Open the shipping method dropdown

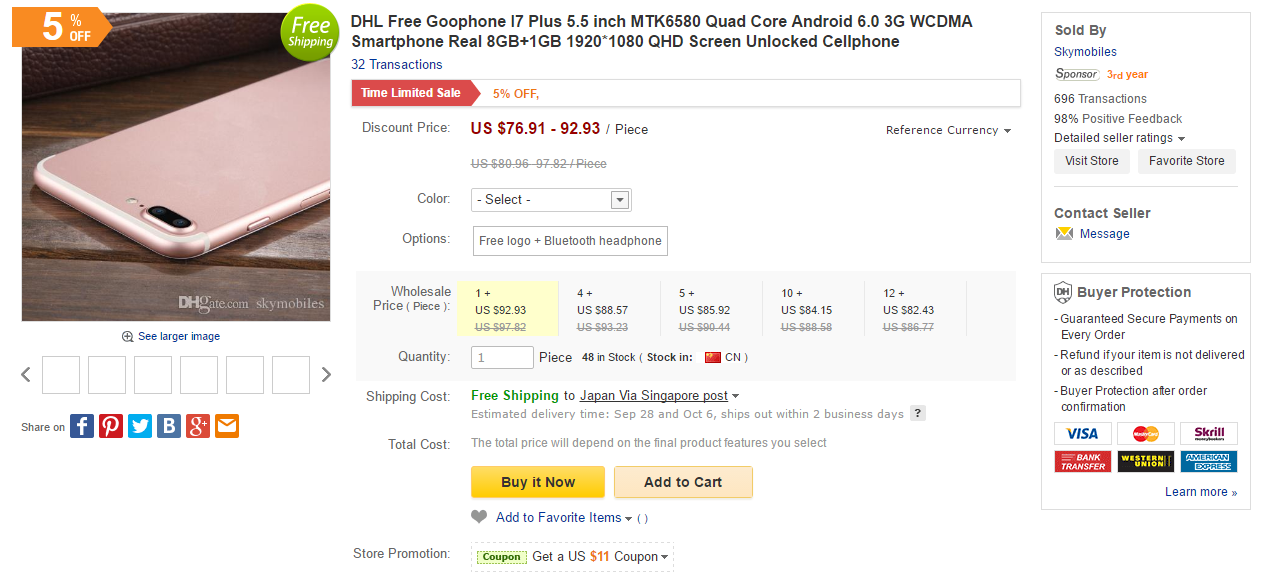[x=659, y=396]
